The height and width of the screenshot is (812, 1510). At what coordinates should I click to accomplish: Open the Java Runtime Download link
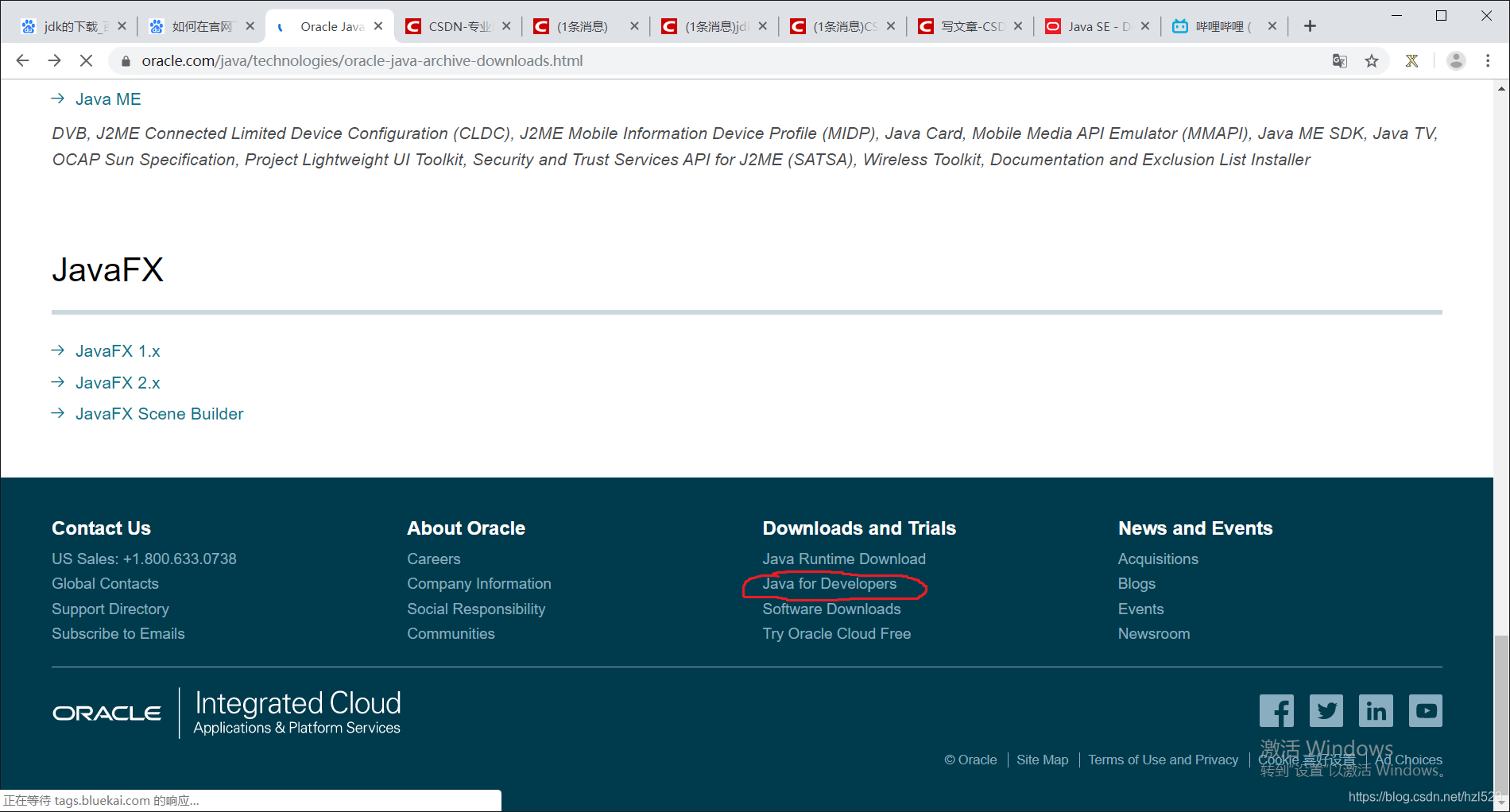point(844,559)
